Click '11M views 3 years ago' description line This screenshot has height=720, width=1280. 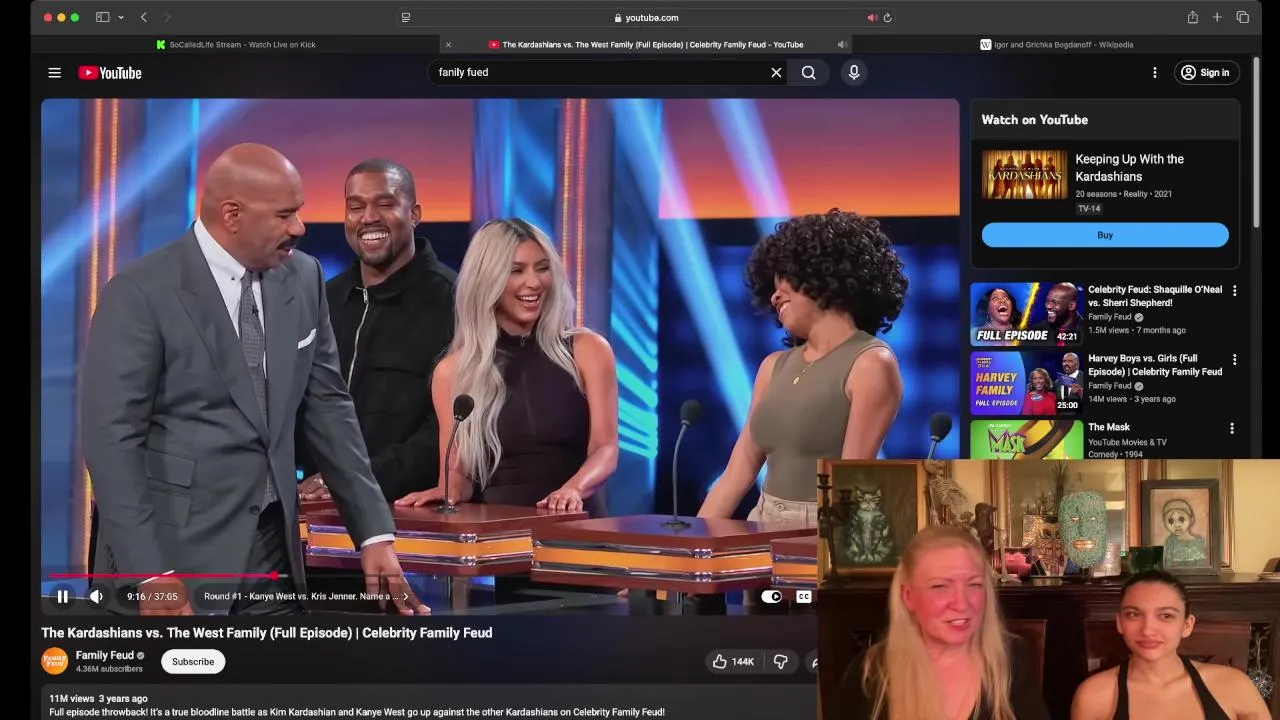[x=98, y=698]
